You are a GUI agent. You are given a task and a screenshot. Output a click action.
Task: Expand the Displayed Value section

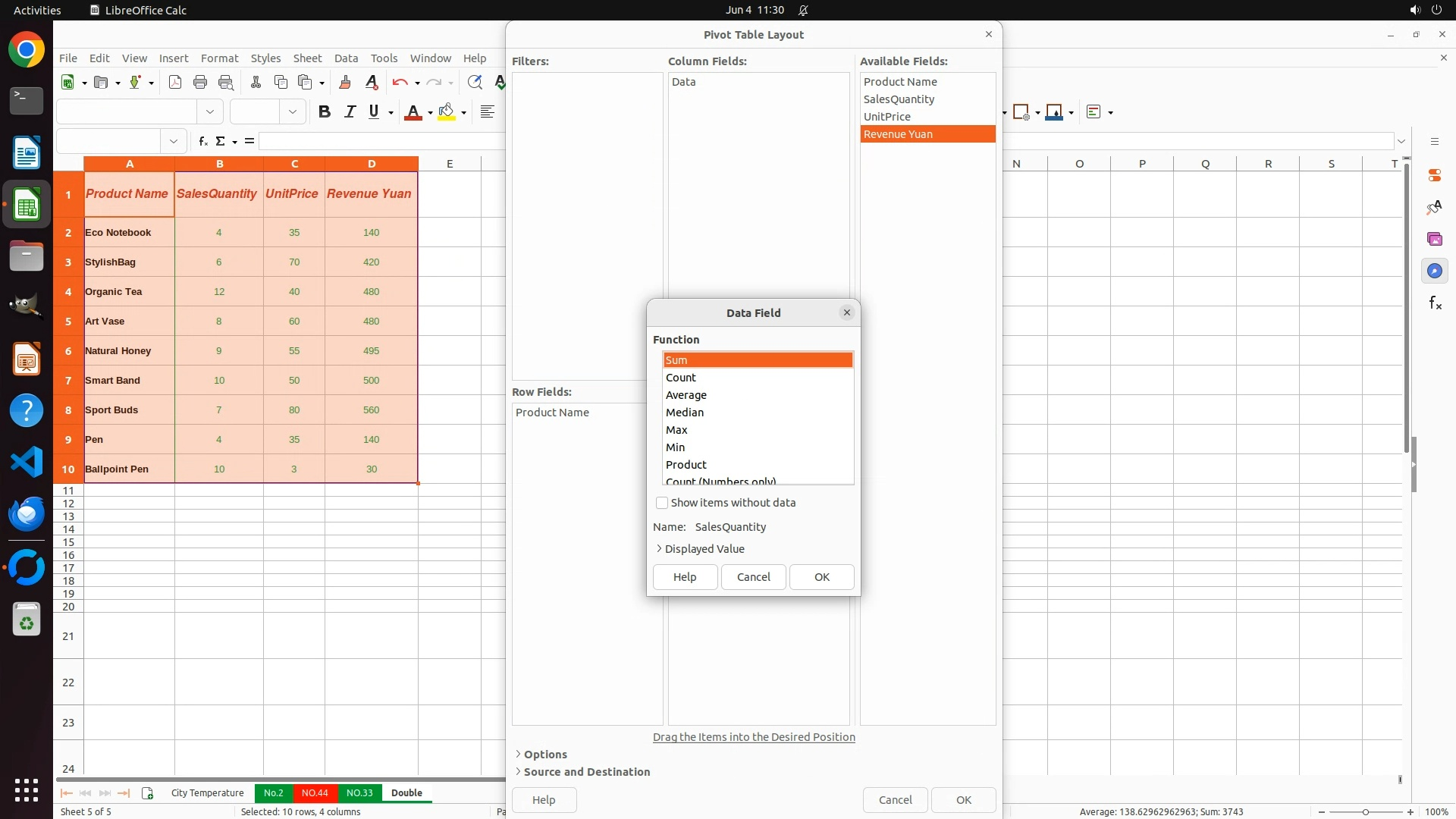704,549
